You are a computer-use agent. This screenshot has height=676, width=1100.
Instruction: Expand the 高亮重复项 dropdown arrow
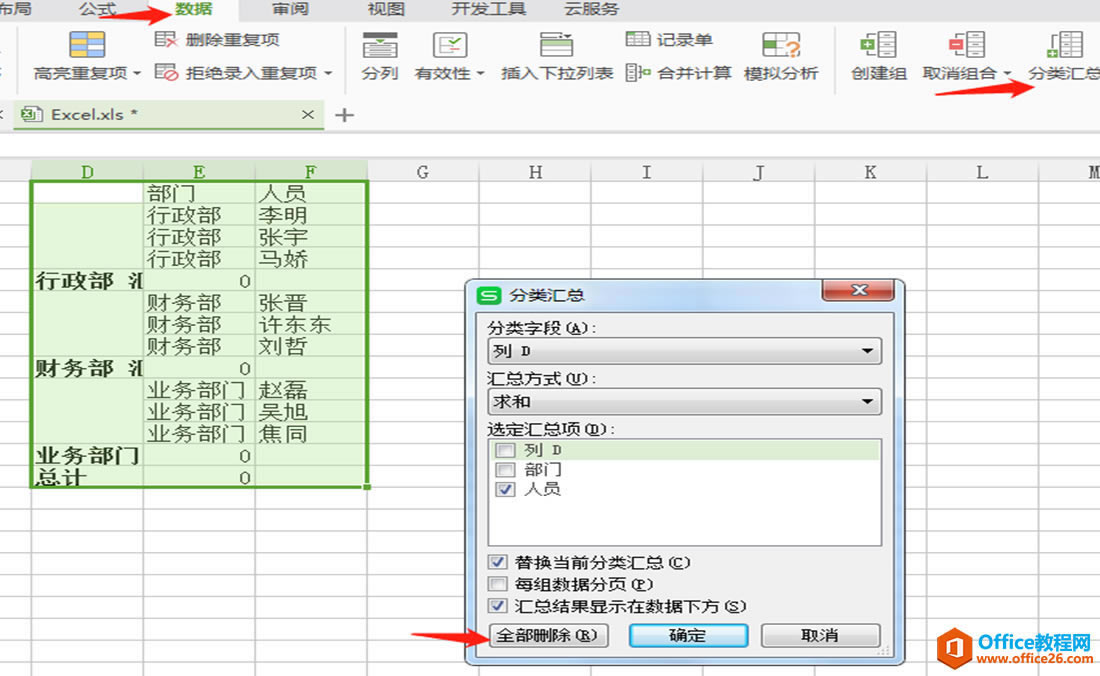pyautogui.click(x=137, y=73)
